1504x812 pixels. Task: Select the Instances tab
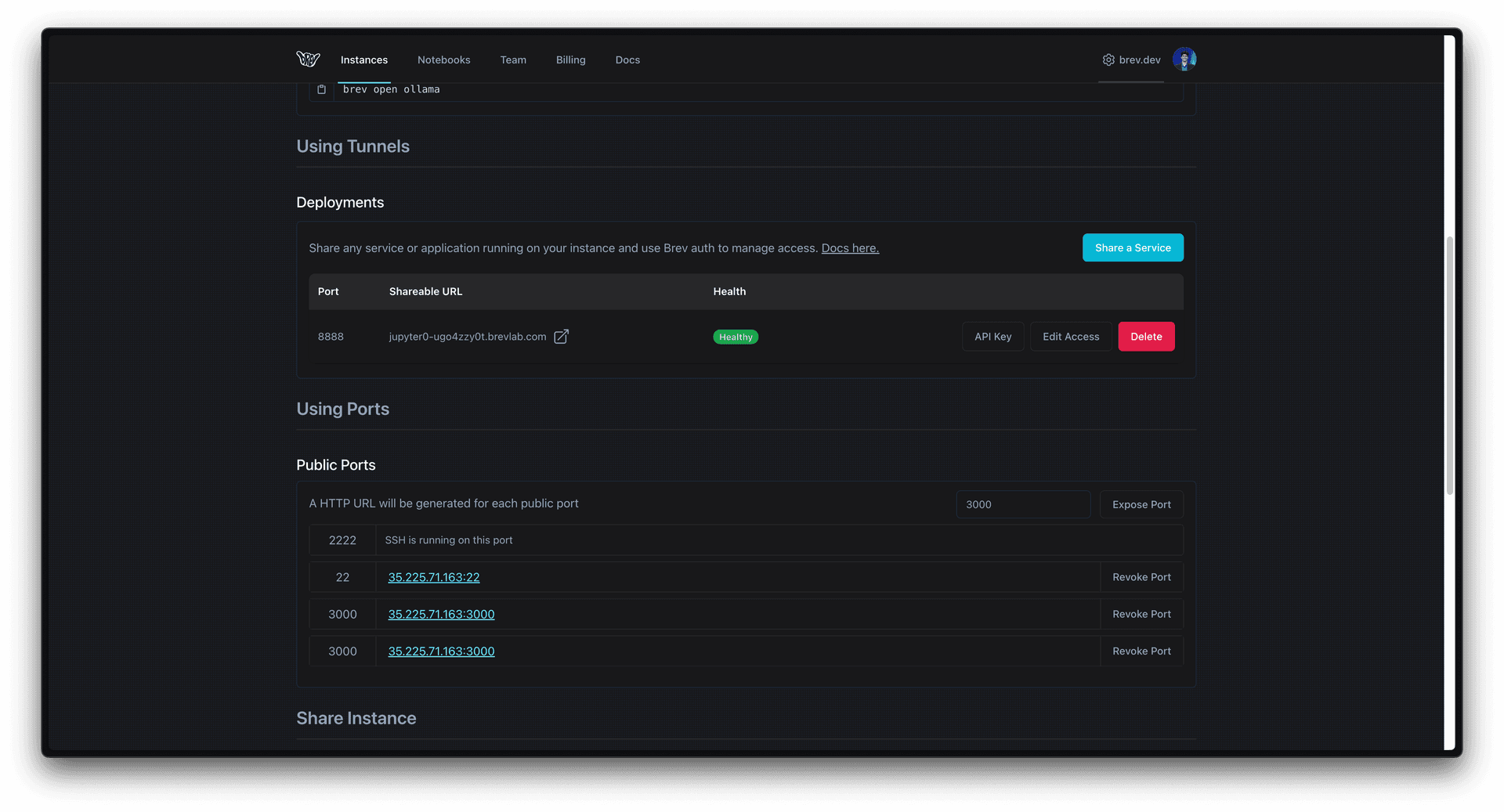(363, 60)
